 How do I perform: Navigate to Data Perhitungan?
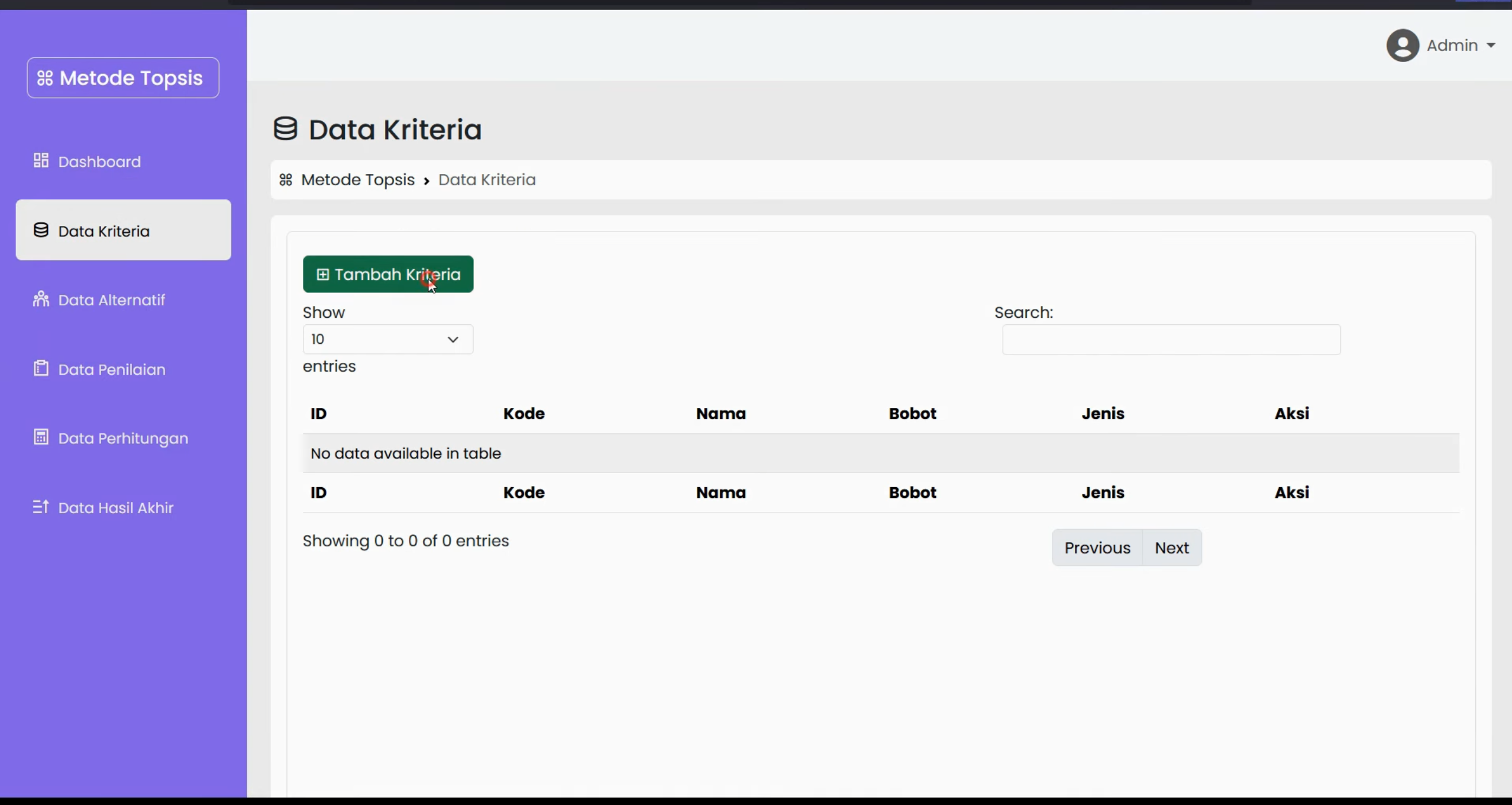pyautogui.click(x=123, y=438)
